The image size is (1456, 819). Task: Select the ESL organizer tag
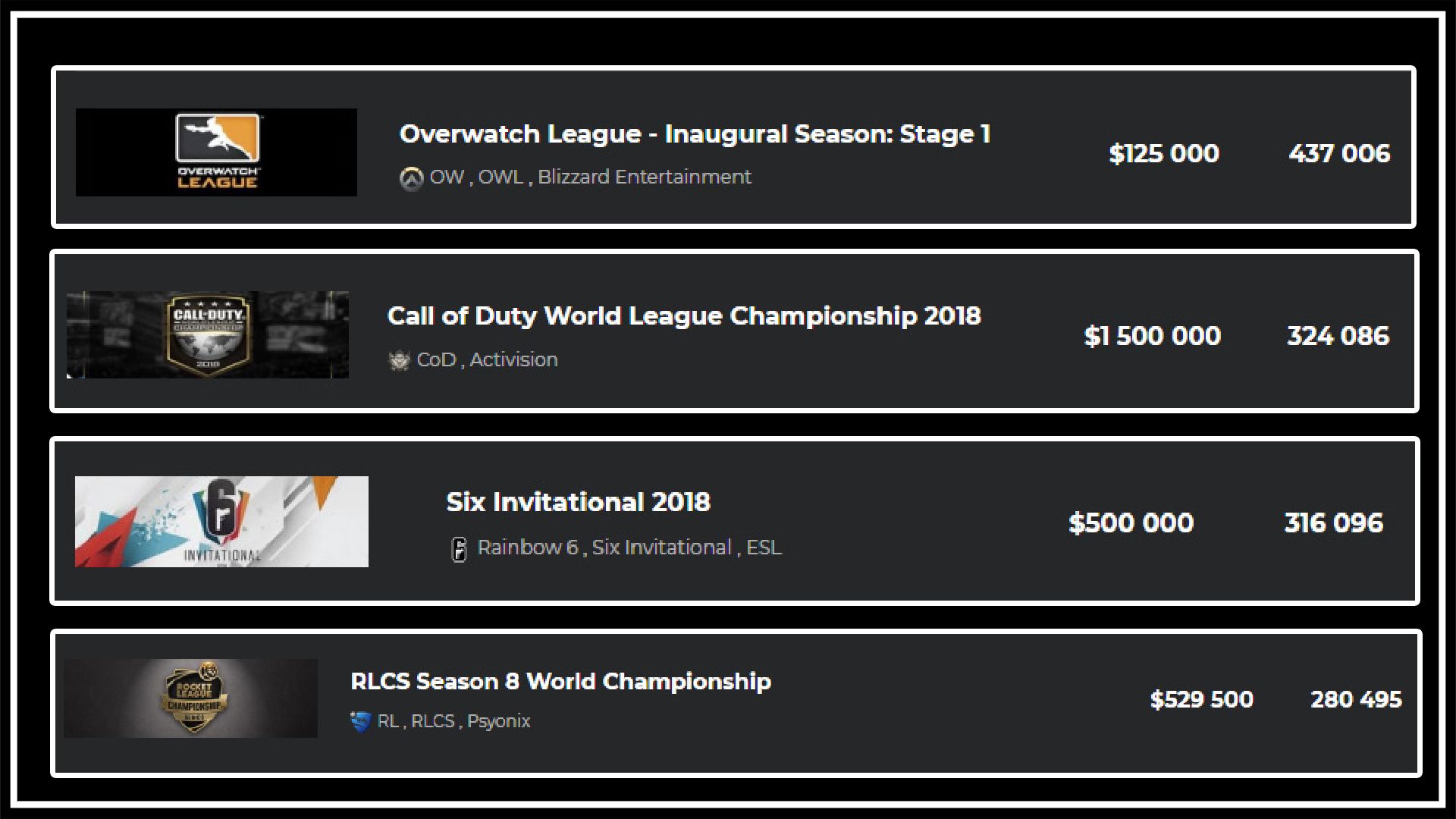pos(764,548)
